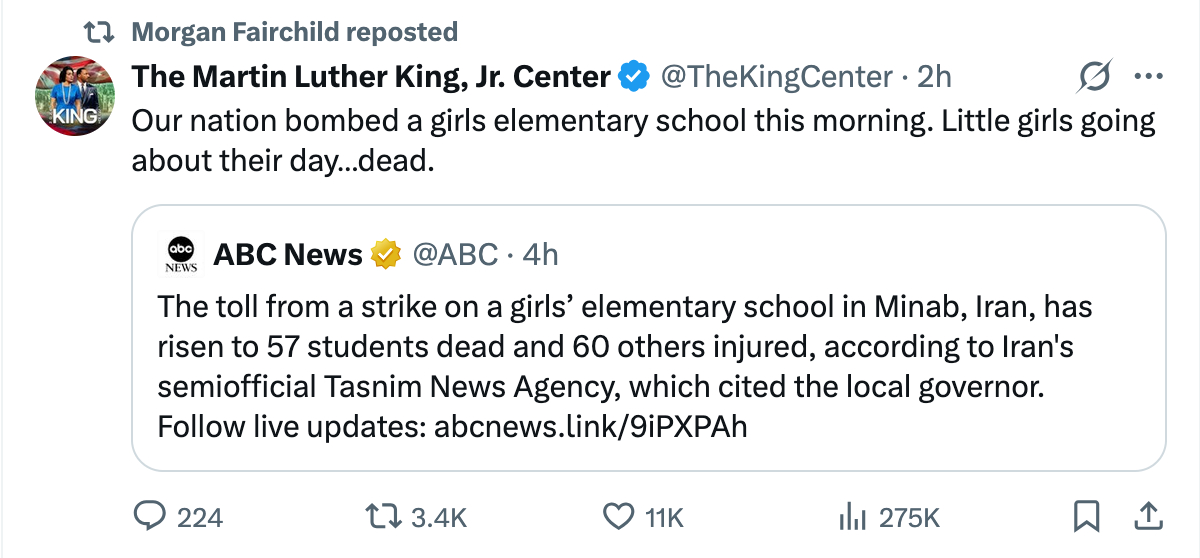
Task: Click the reply comment icon
Action: (x=150, y=516)
